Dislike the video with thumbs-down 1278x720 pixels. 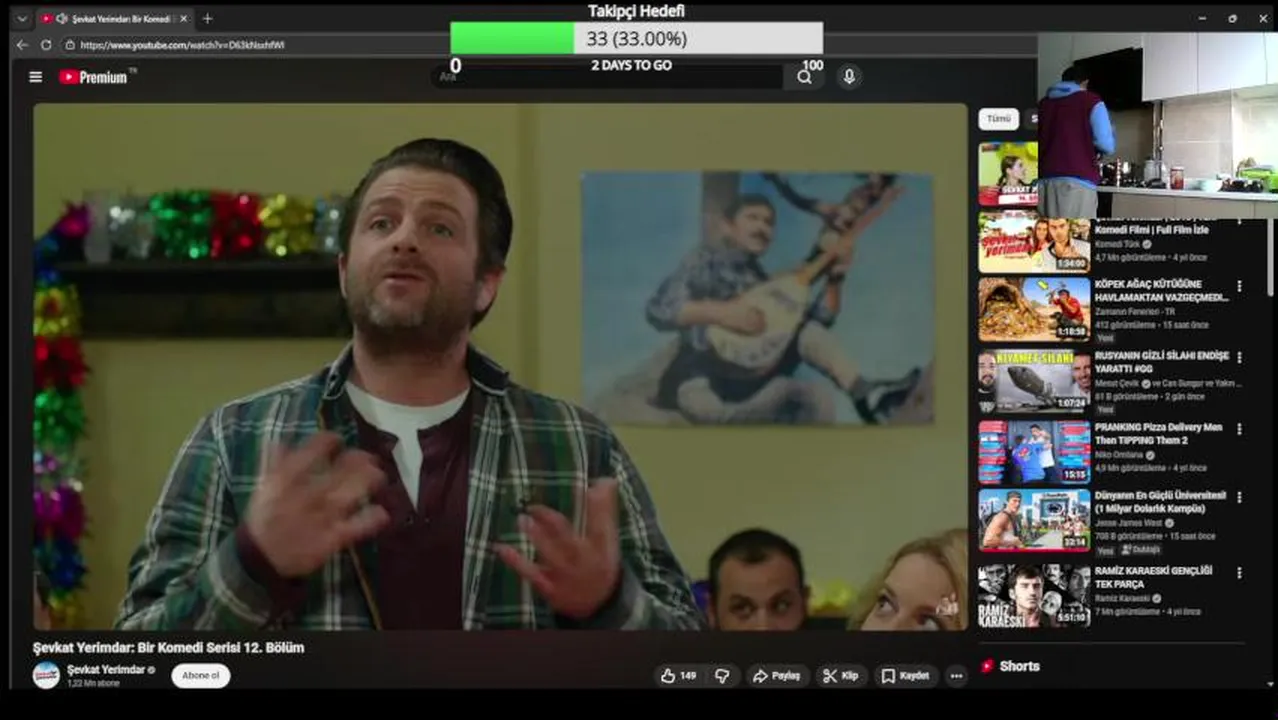tap(722, 676)
